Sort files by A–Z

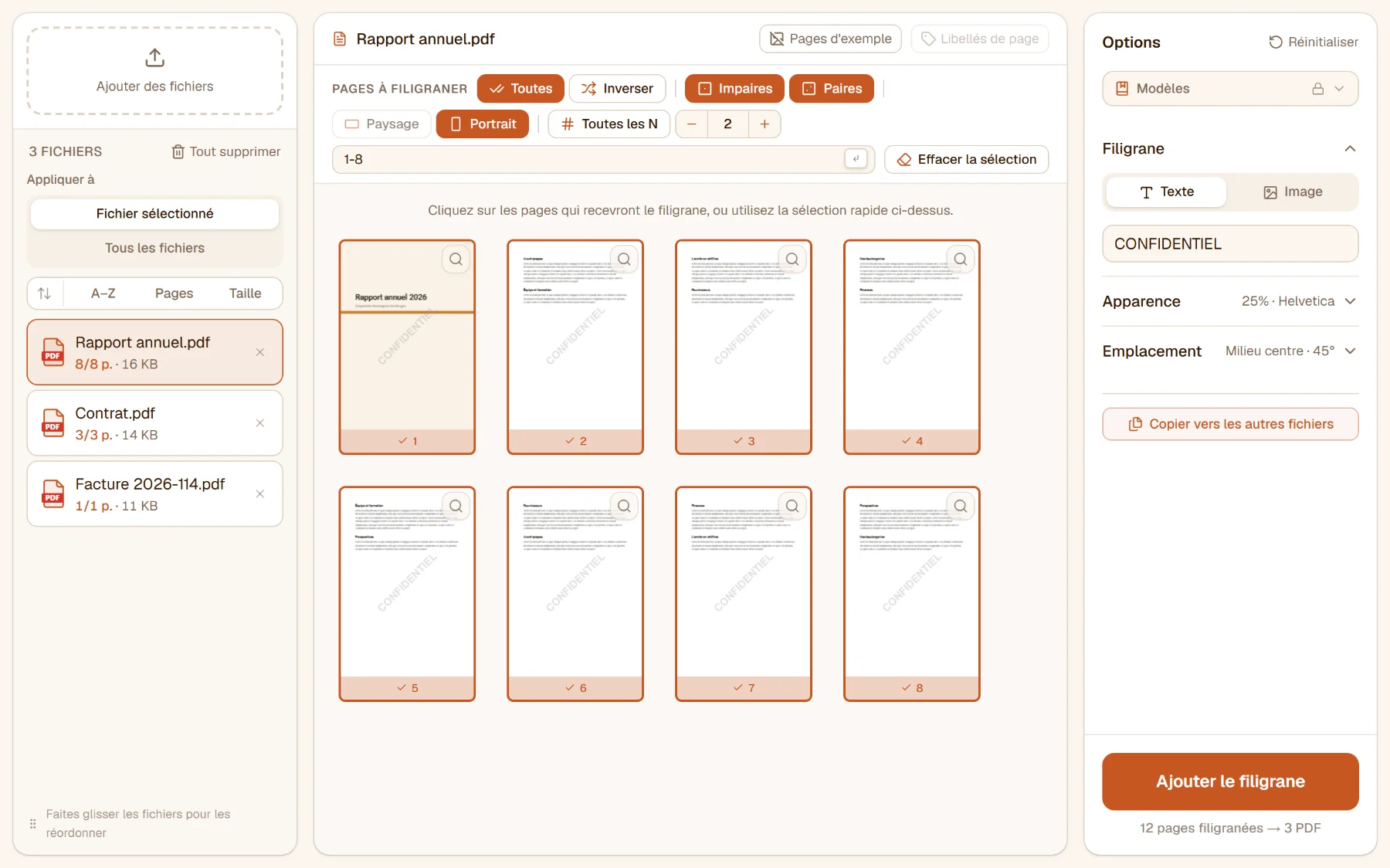click(x=103, y=293)
